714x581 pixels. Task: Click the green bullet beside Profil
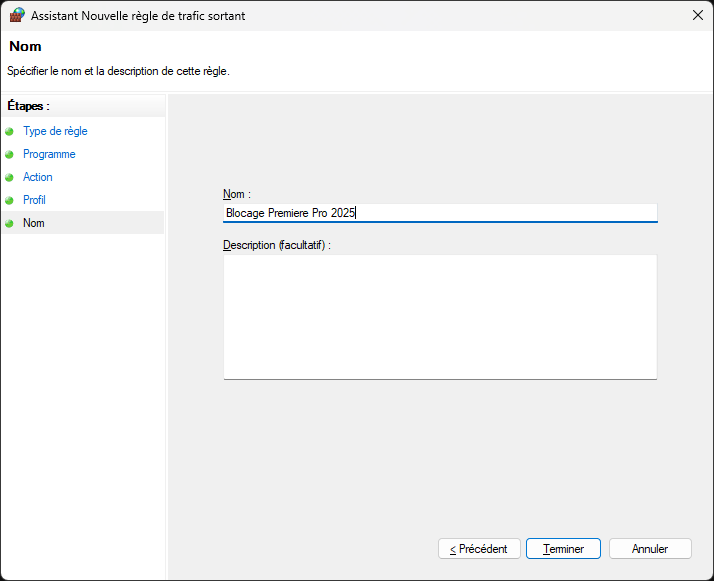(9, 200)
